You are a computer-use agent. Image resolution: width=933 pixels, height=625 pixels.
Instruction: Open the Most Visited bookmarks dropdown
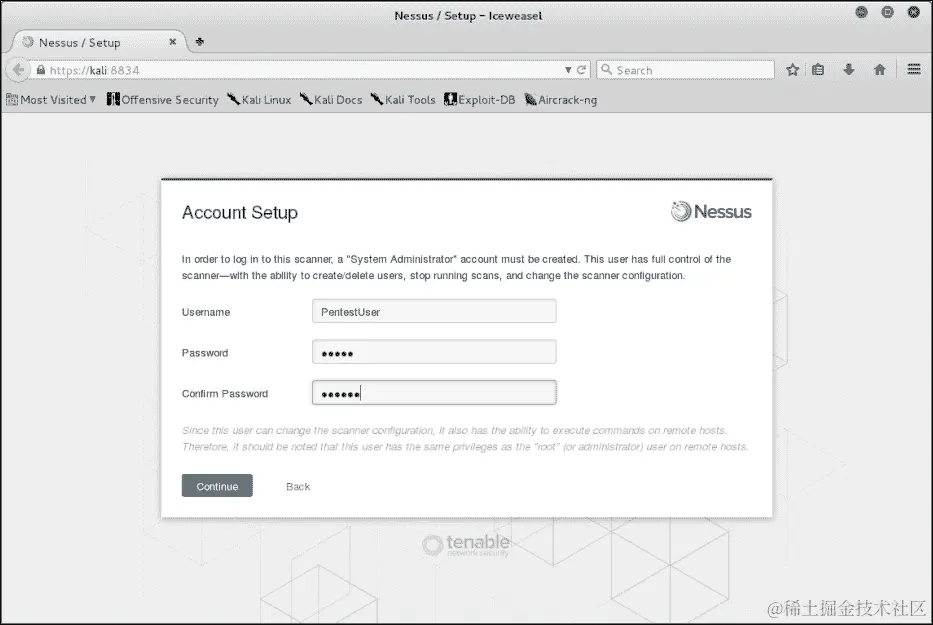(51, 100)
